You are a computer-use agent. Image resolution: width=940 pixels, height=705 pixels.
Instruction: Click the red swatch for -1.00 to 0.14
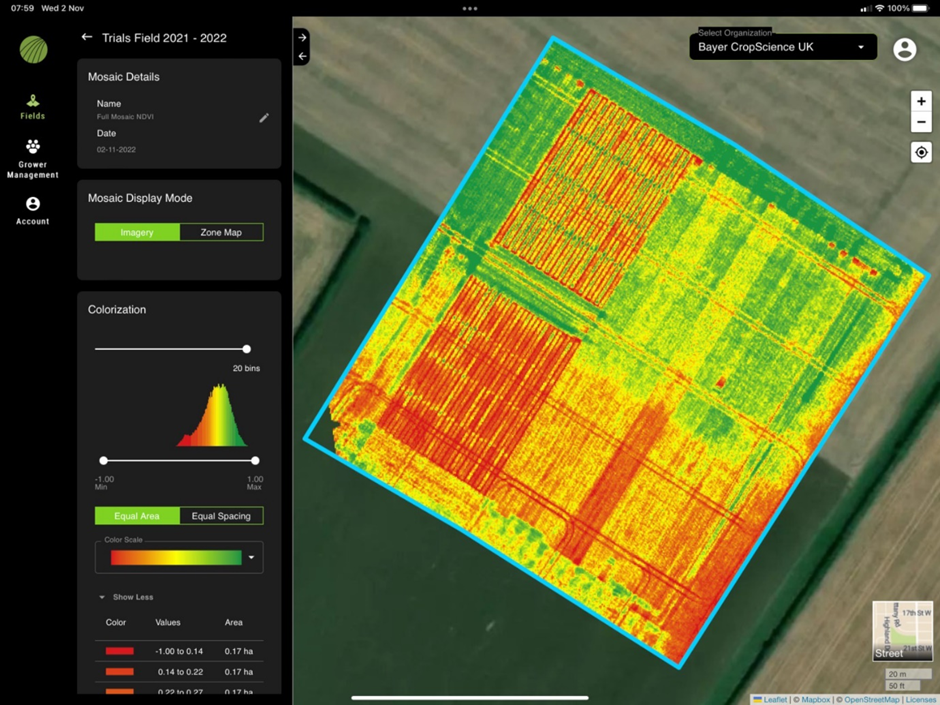[120, 651]
